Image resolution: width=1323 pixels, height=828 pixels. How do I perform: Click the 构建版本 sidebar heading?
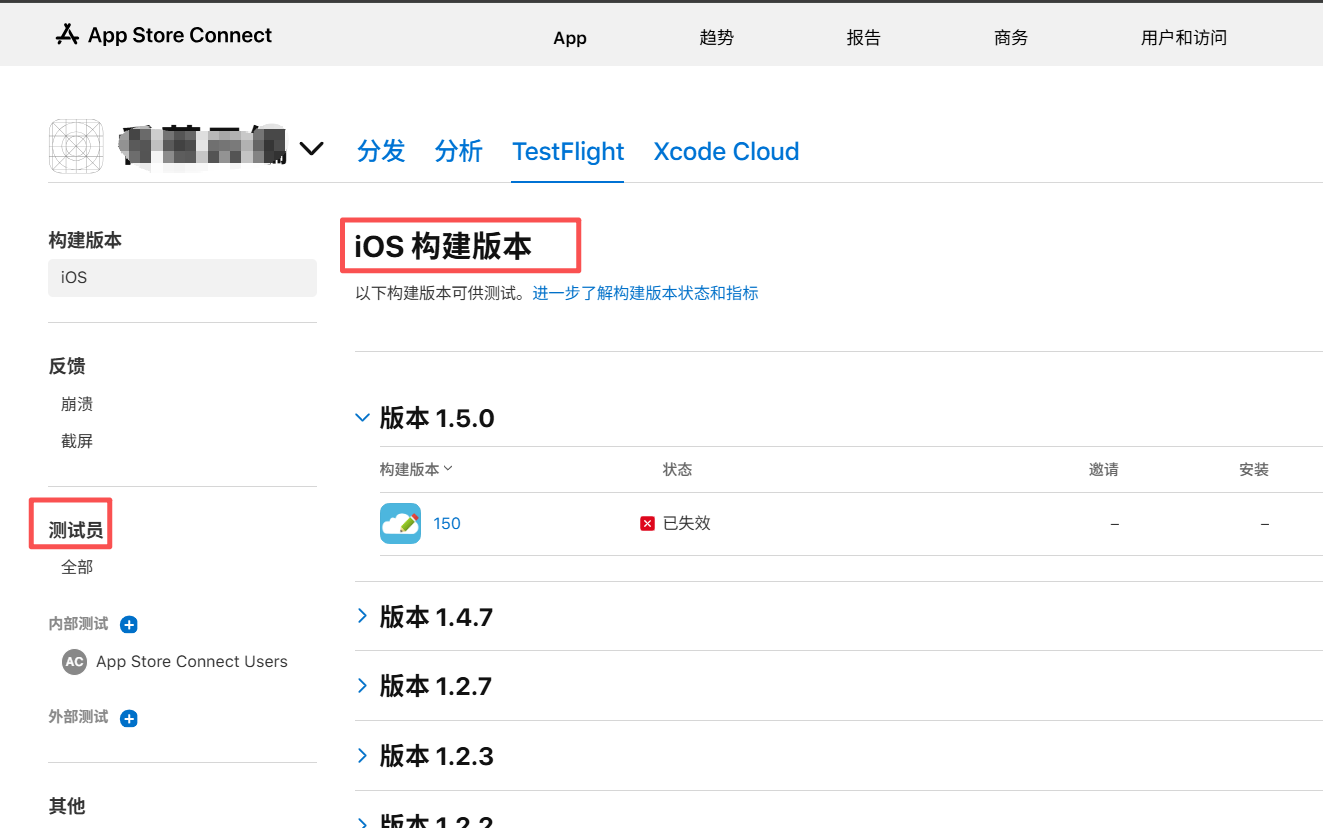coord(85,240)
